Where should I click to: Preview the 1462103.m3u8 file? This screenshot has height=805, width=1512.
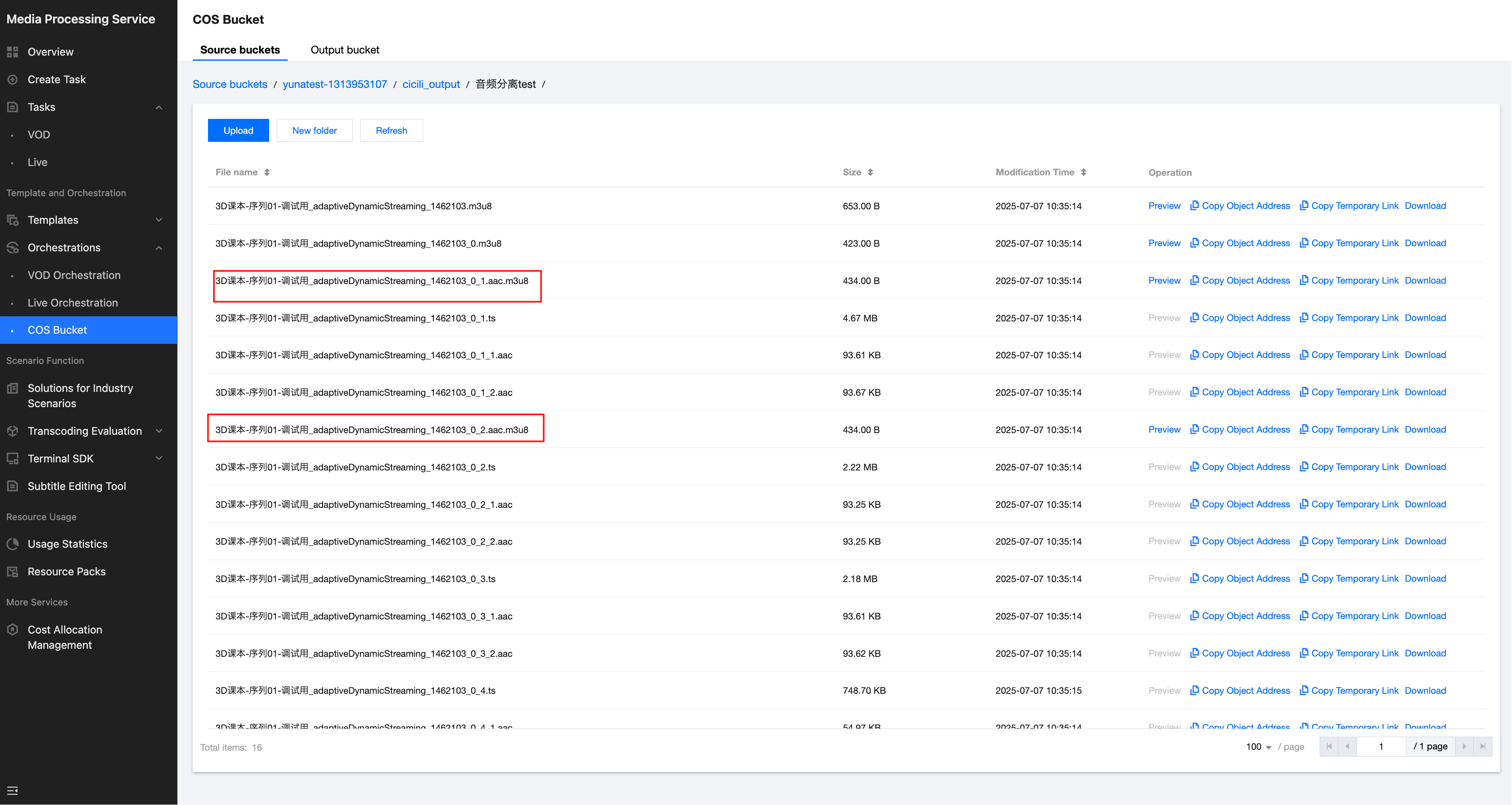pyautogui.click(x=1164, y=206)
